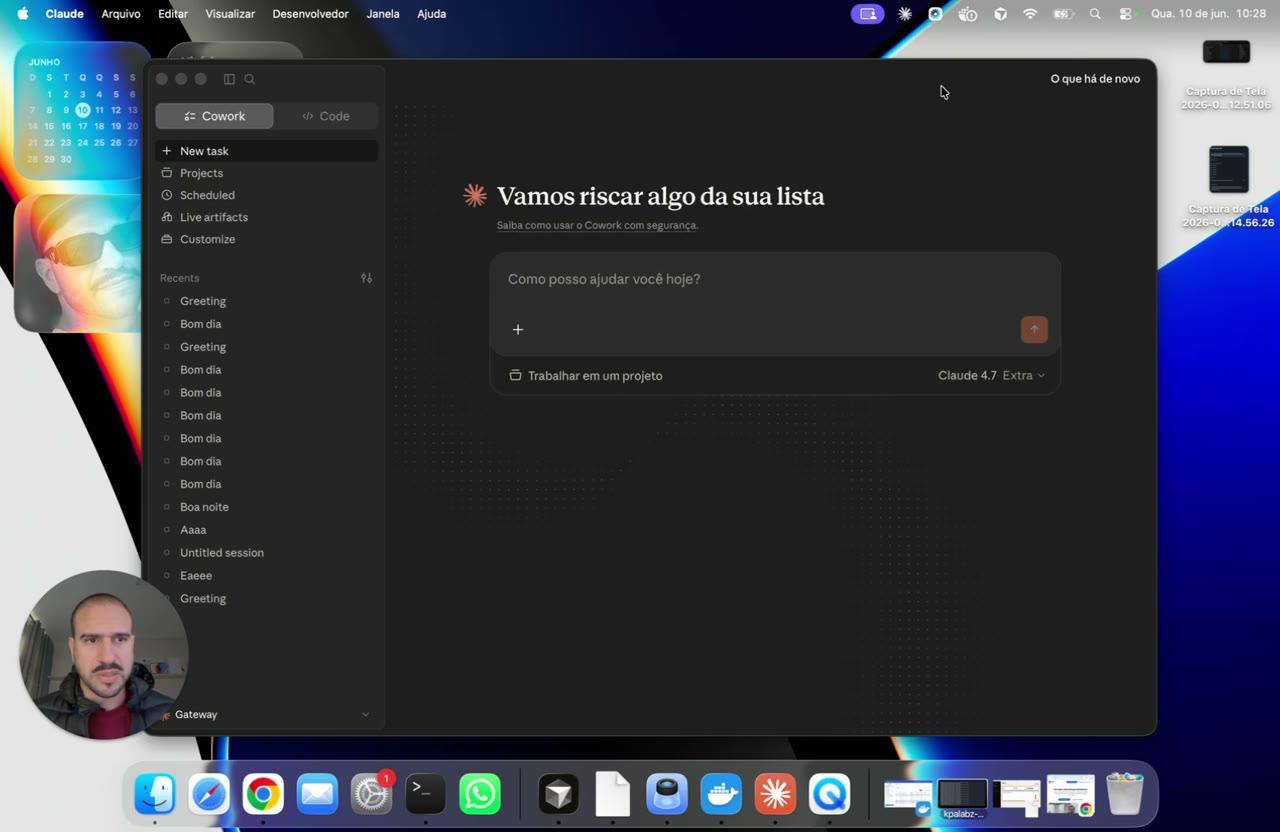Screen dimensions: 1280x832
Task: Open the Visualizar menu
Action: (x=230, y=14)
